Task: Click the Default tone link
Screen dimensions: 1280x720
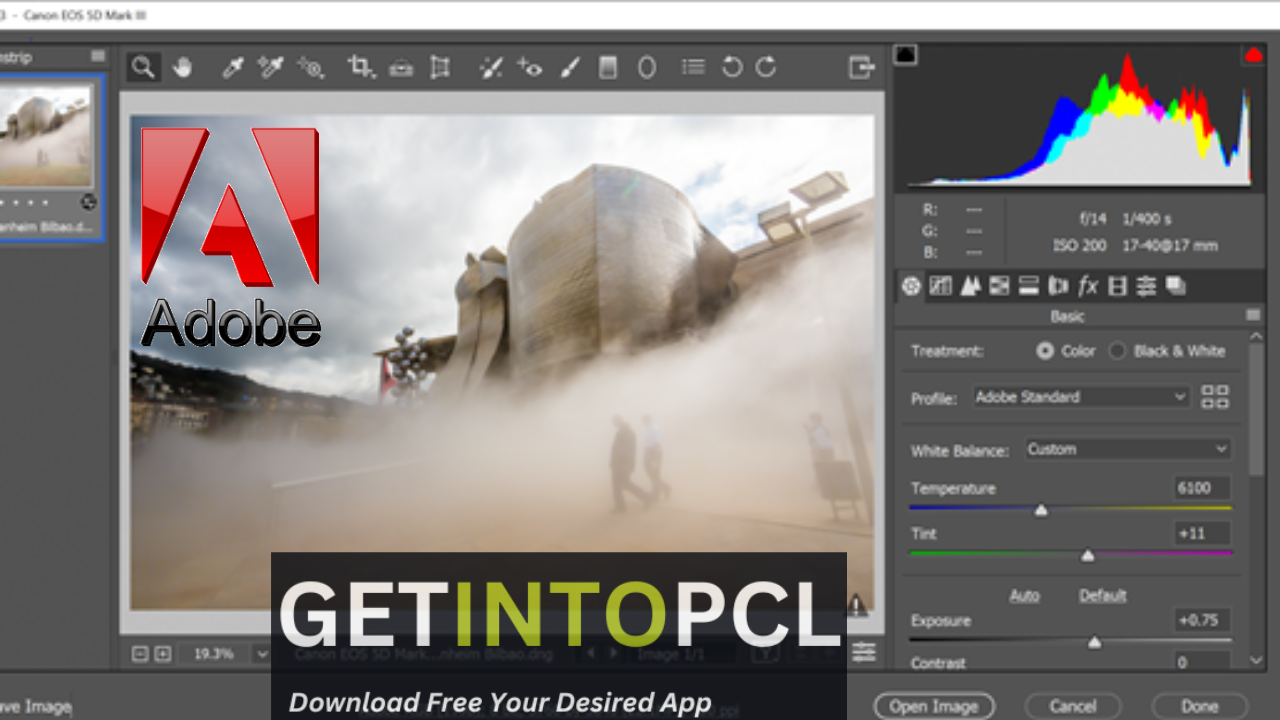Action: (x=1103, y=595)
